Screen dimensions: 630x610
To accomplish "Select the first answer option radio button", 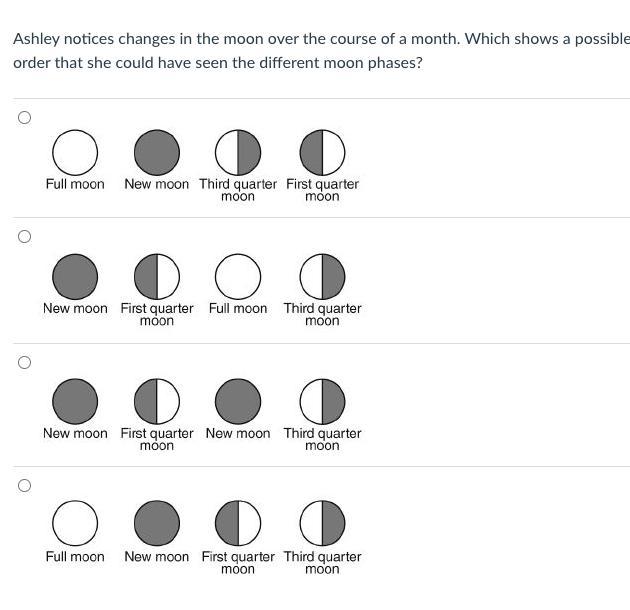I will click(25, 117).
